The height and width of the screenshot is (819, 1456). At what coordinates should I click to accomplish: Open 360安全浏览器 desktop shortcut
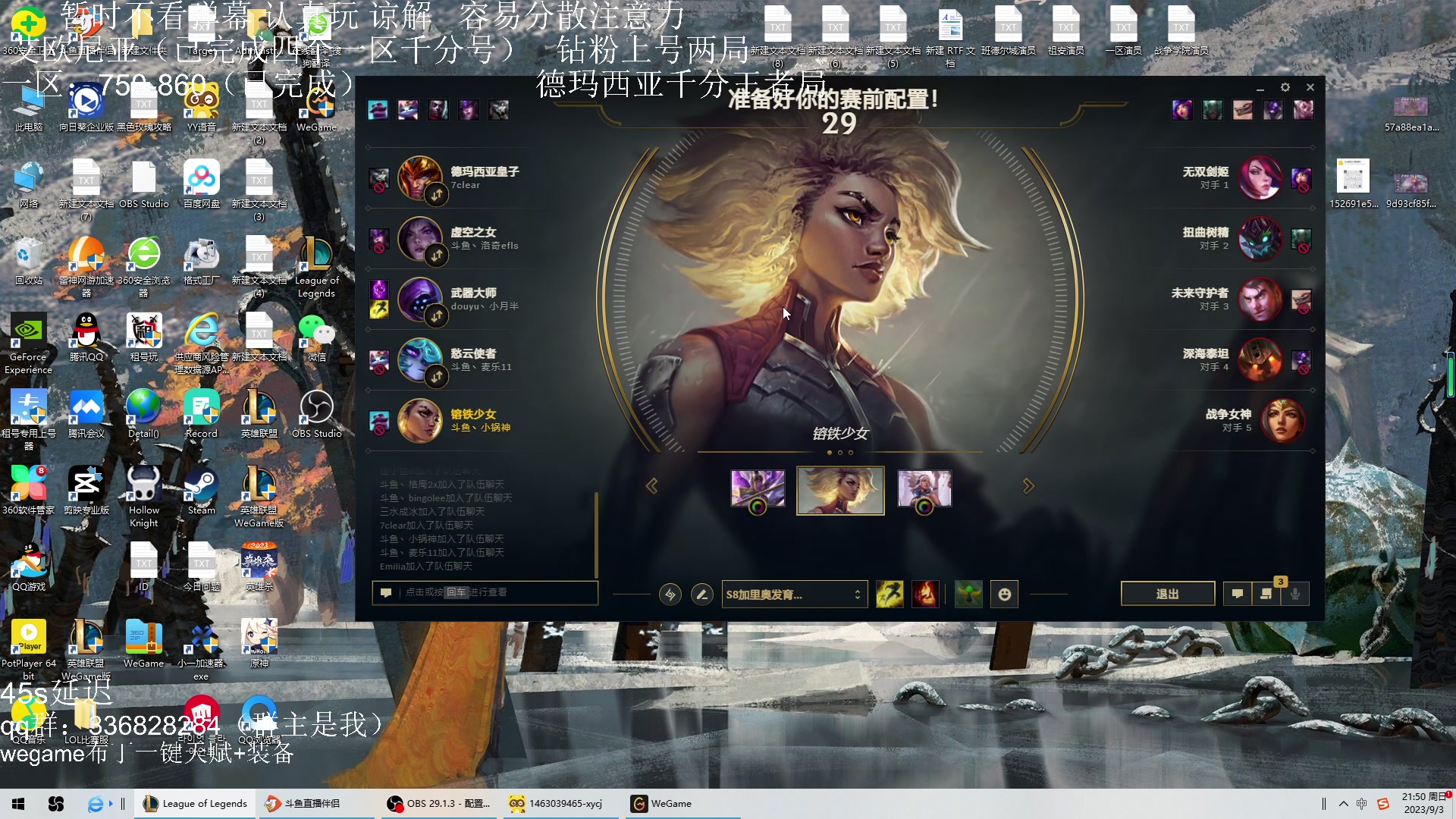(x=144, y=267)
